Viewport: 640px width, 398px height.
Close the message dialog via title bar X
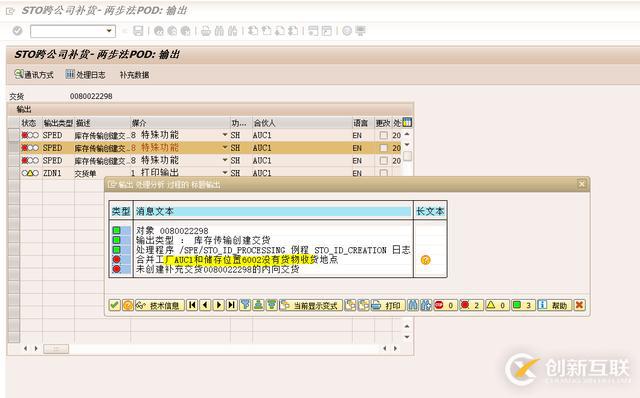pyautogui.click(x=582, y=184)
